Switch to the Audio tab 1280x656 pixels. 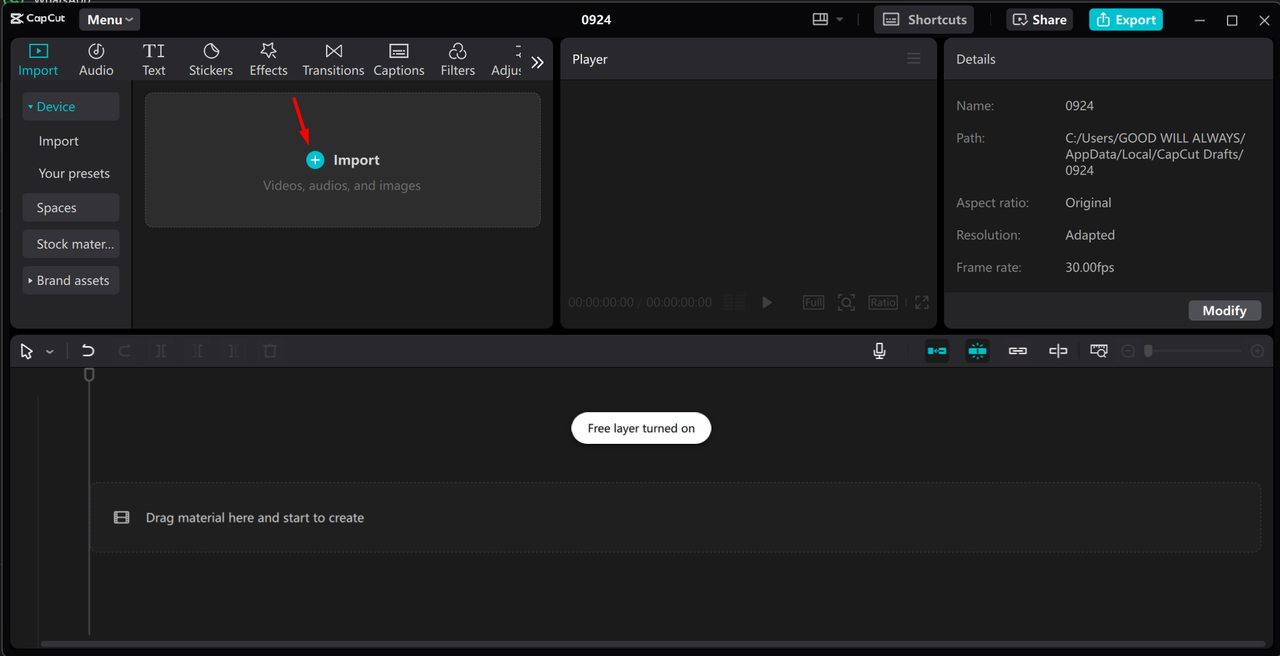pos(96,60)
